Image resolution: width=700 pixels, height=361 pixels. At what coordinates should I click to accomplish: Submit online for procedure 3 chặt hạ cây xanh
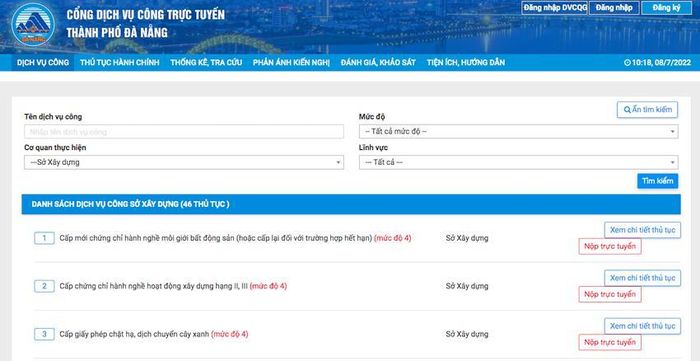(610, 343)
